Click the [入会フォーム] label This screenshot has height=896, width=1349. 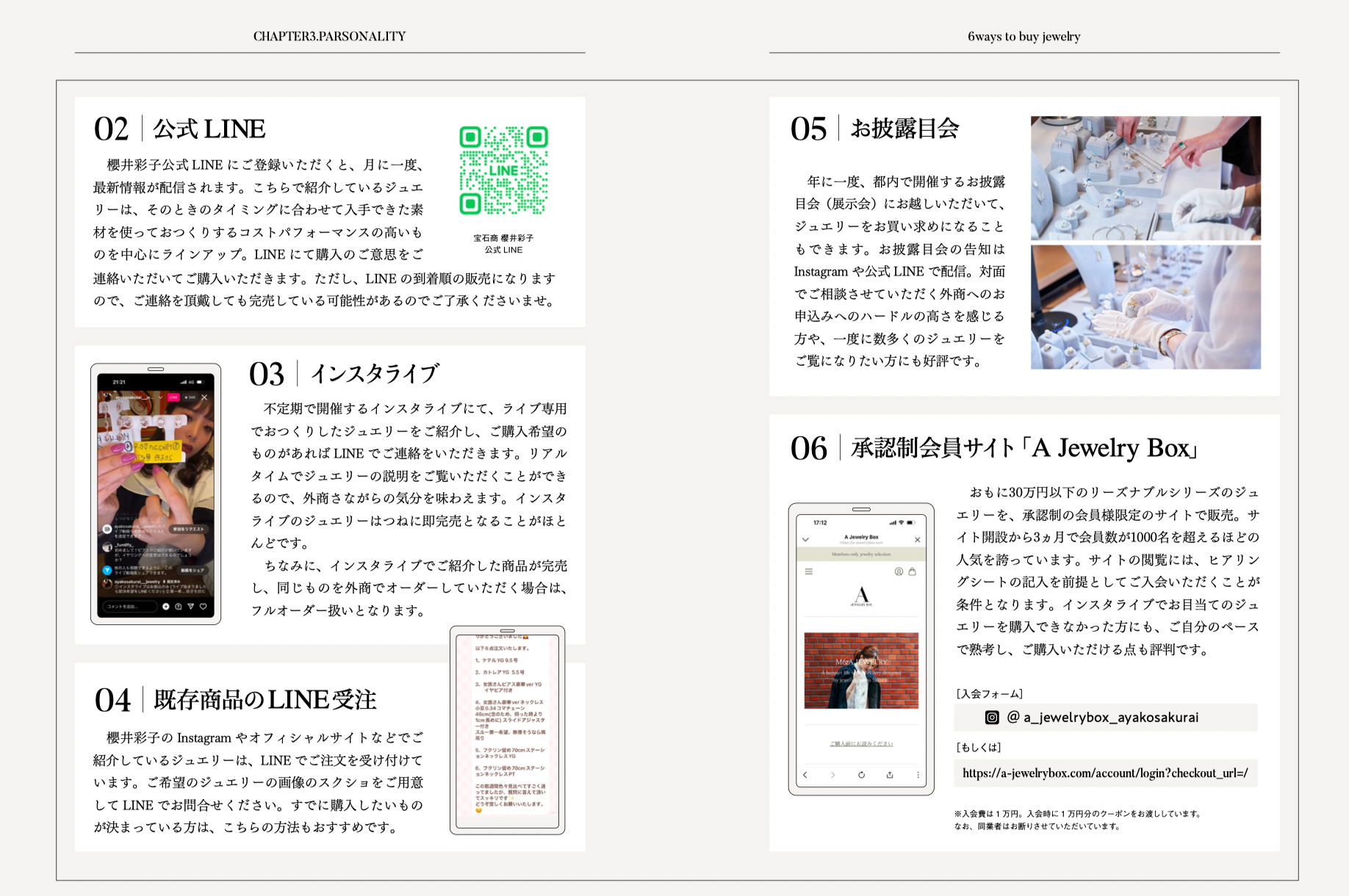pyautogui.click(x=989, y=694)
